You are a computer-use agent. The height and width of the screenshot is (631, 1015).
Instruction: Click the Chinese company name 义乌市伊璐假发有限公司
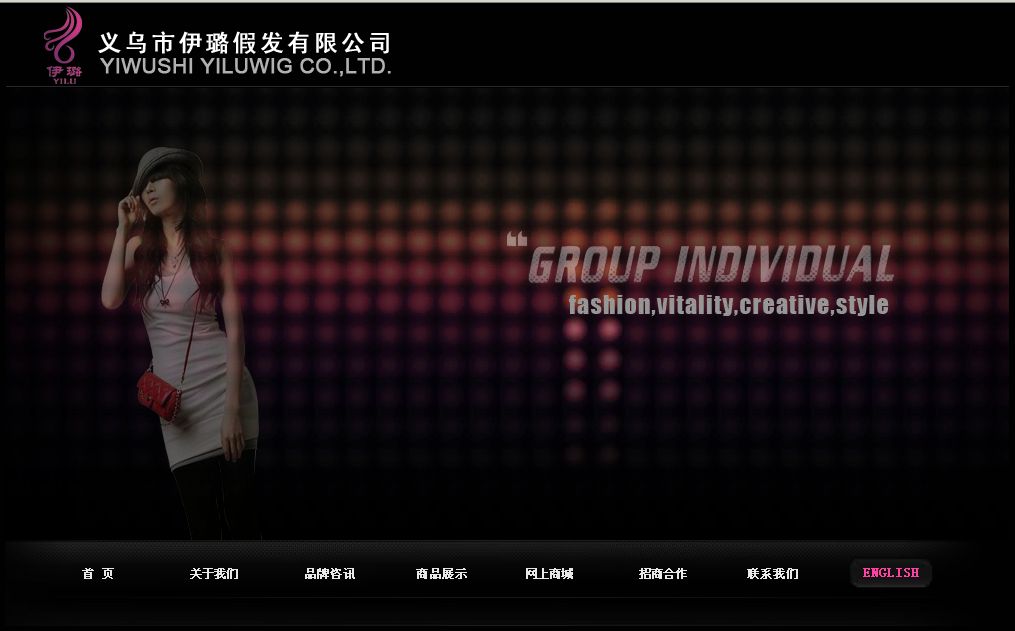(x=245, y=43)
